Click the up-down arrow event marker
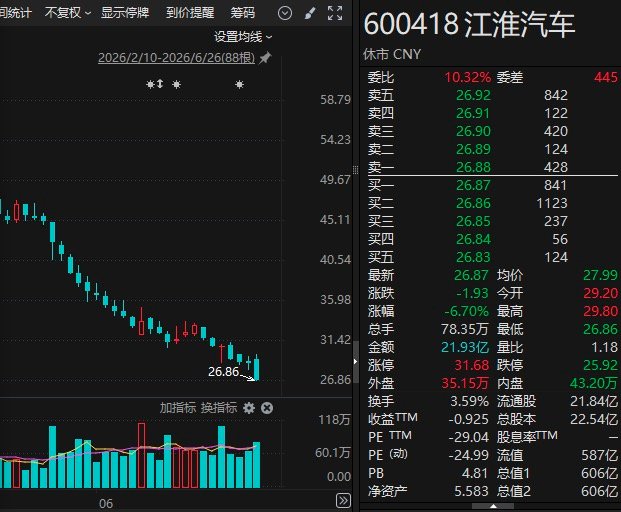 pos(160,84)
